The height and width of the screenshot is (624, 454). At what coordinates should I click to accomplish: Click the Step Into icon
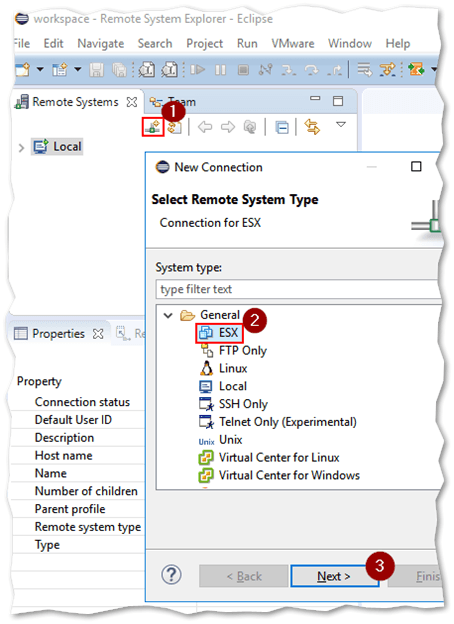pyautogui.click(x=288, y=70)
